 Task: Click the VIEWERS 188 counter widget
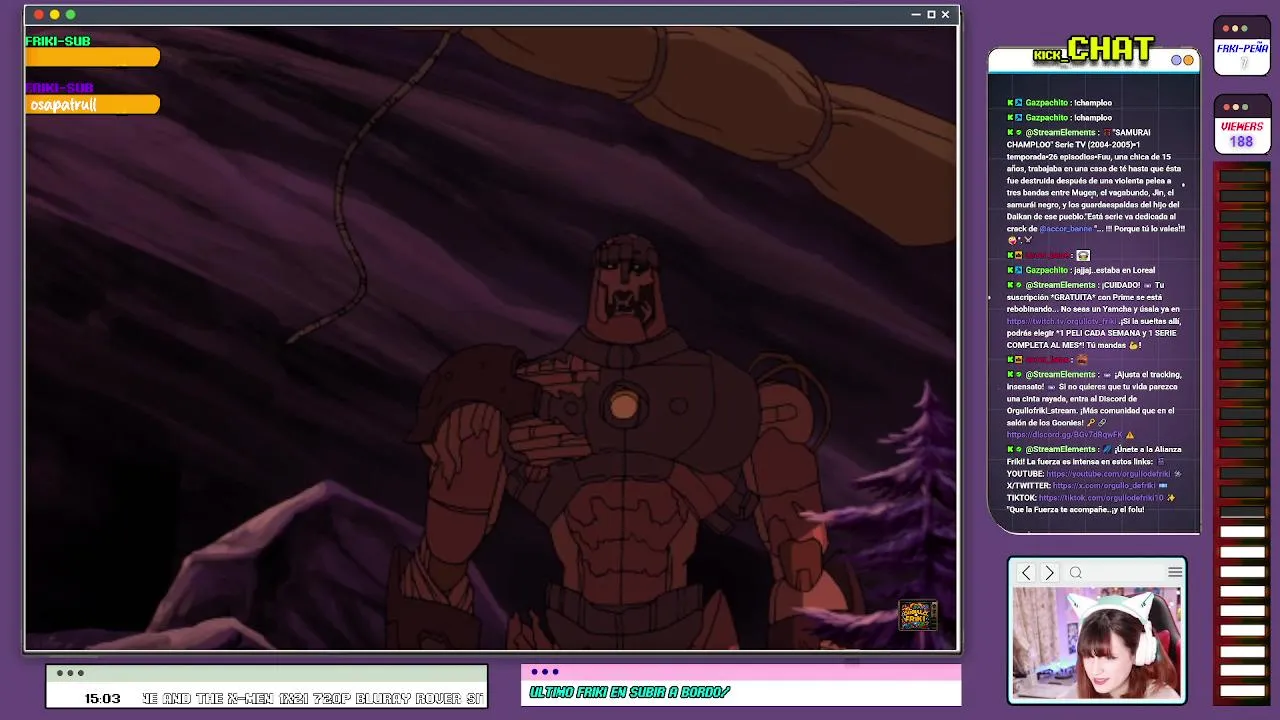[1242, 125]
